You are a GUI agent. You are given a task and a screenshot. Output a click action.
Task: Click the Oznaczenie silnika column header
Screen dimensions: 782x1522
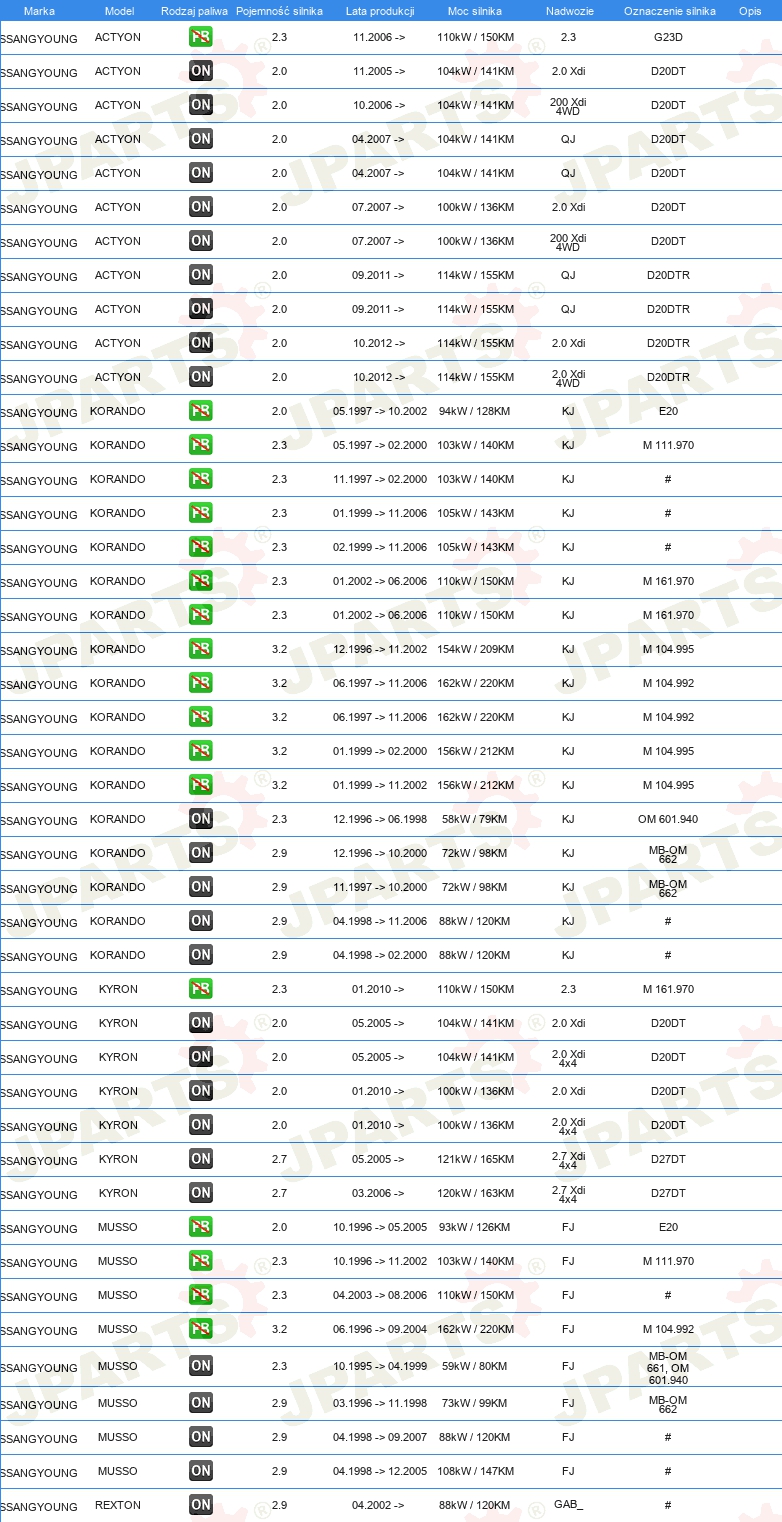[669, 11]
